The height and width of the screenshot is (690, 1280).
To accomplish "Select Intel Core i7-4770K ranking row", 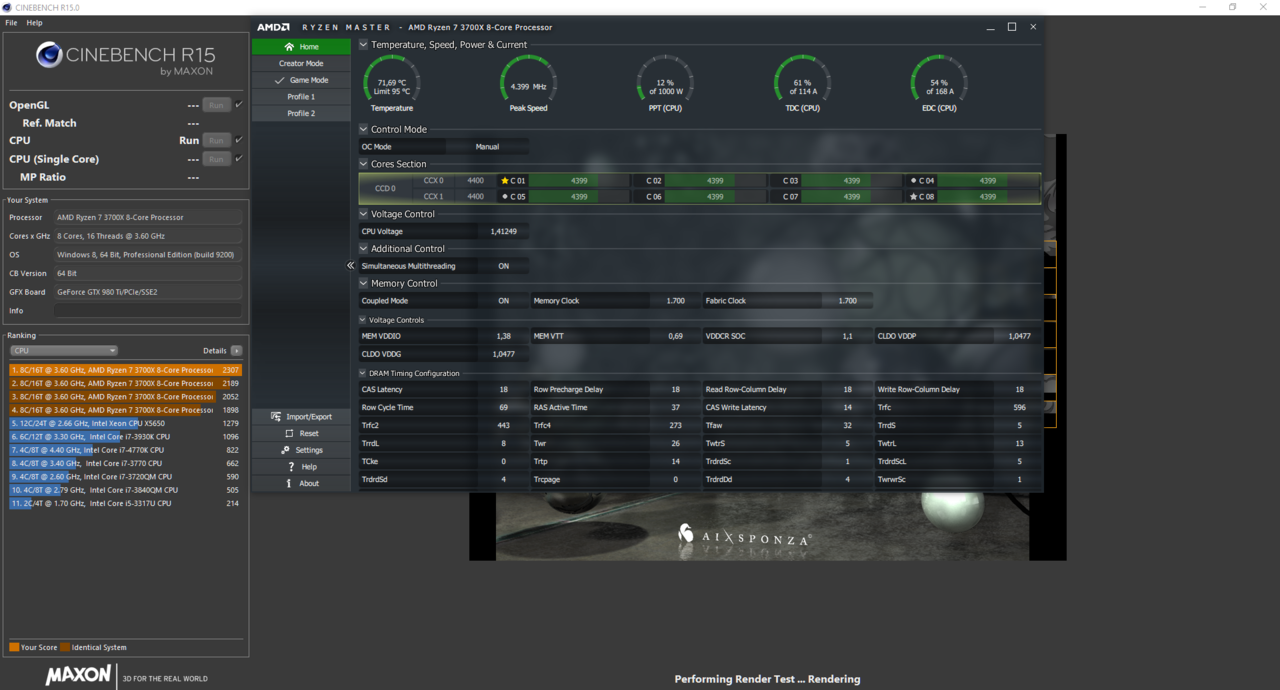I will 125,450.
